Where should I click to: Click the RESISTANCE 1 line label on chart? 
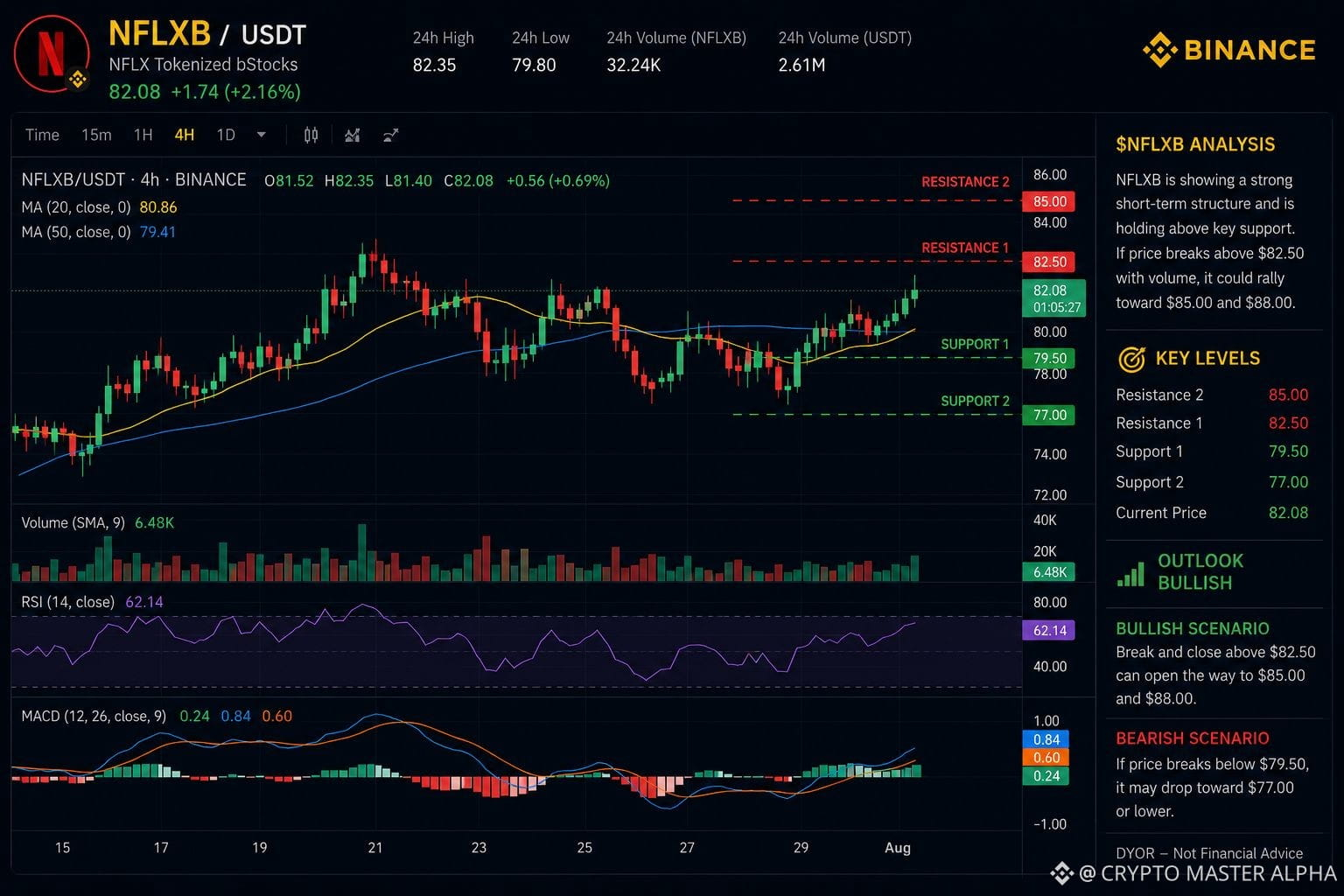tap(965, 248)
